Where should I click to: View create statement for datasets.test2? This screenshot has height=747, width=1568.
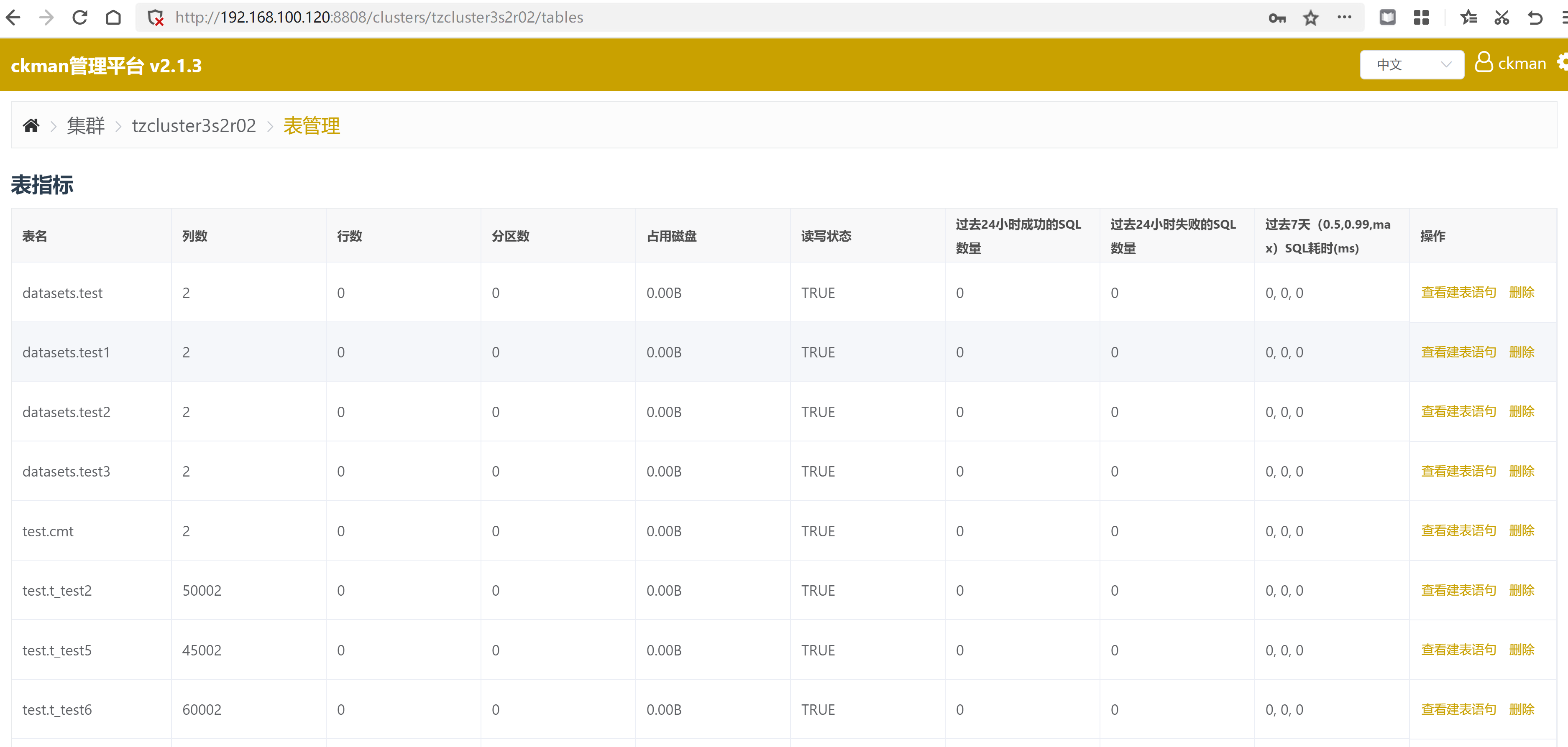(x=1458, y=412)
